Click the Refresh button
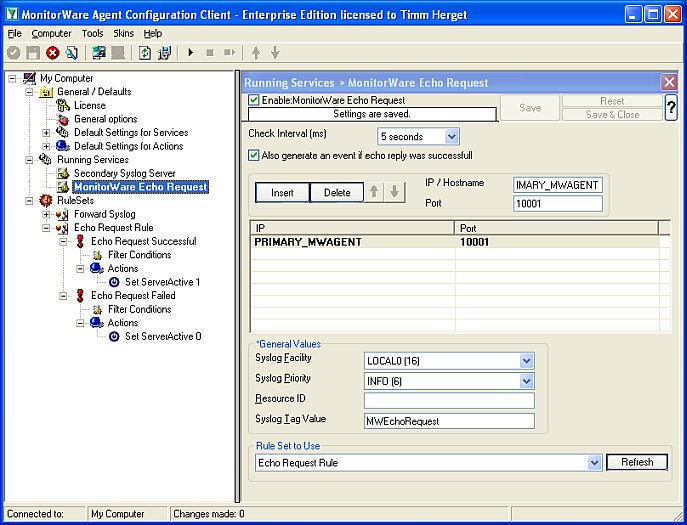Viewport: 687px width, 525px height. tap(637, 462)
